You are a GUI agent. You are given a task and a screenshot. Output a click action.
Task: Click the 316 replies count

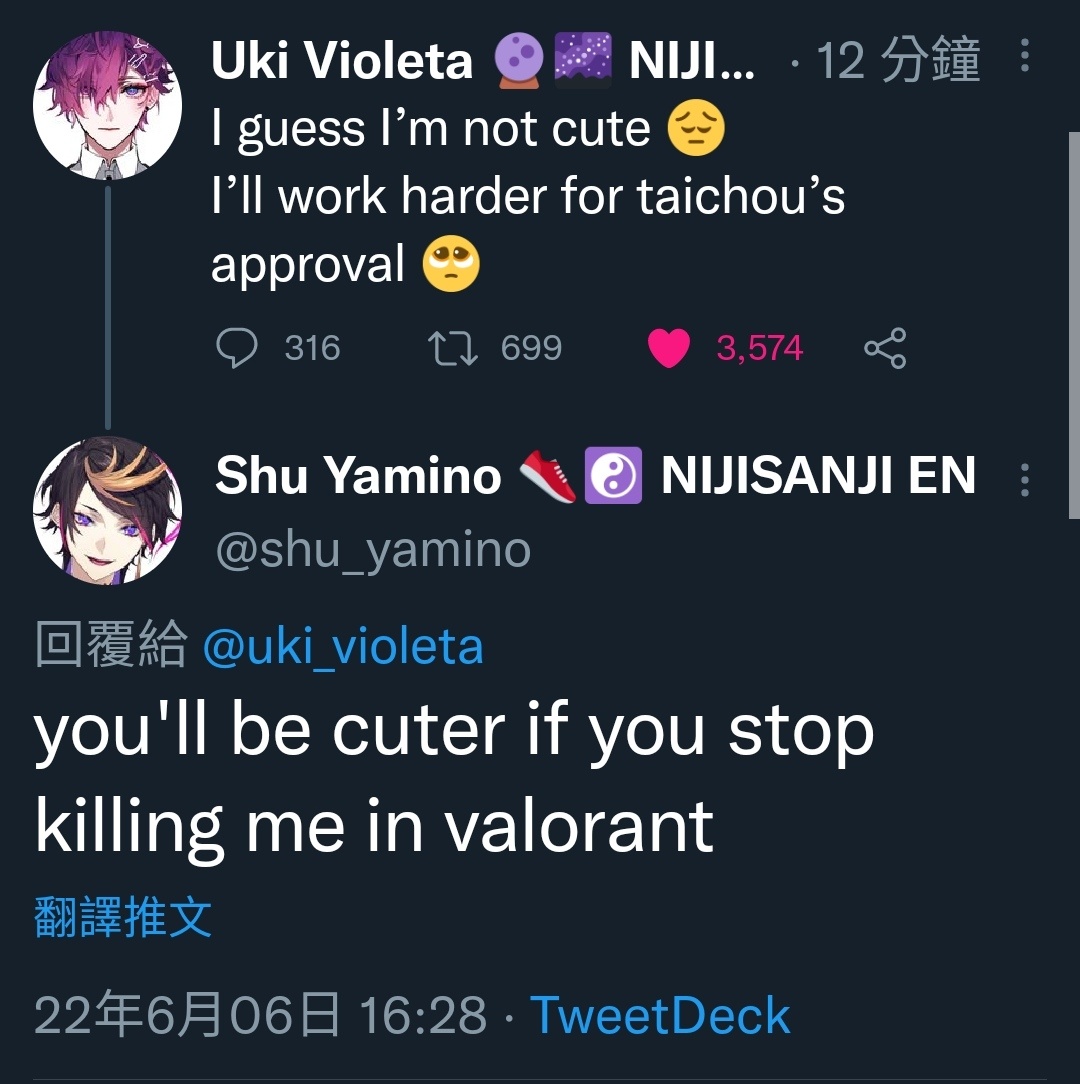(312, 348)
